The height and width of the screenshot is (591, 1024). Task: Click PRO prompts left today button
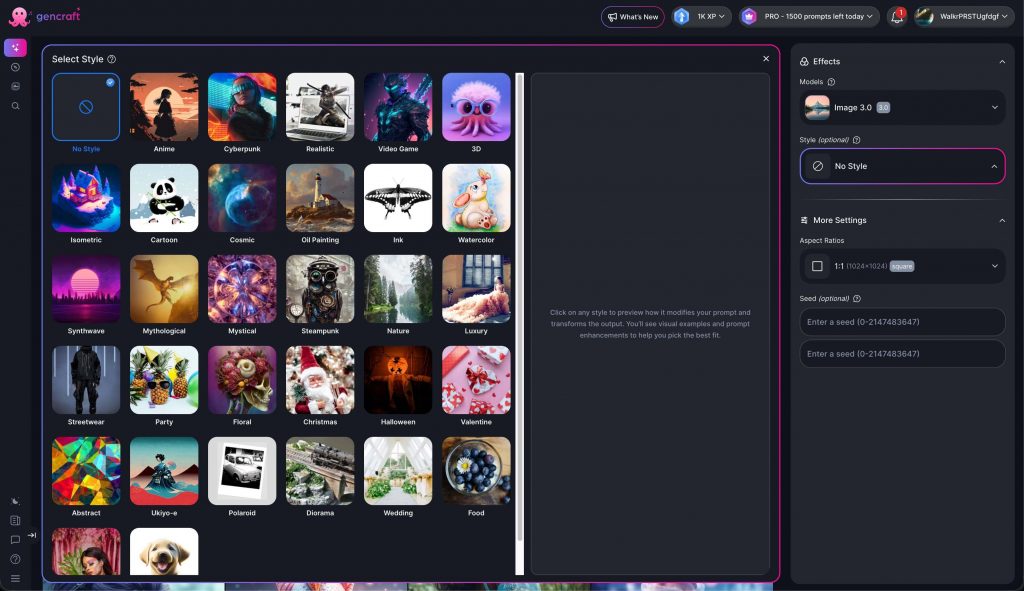809,17
